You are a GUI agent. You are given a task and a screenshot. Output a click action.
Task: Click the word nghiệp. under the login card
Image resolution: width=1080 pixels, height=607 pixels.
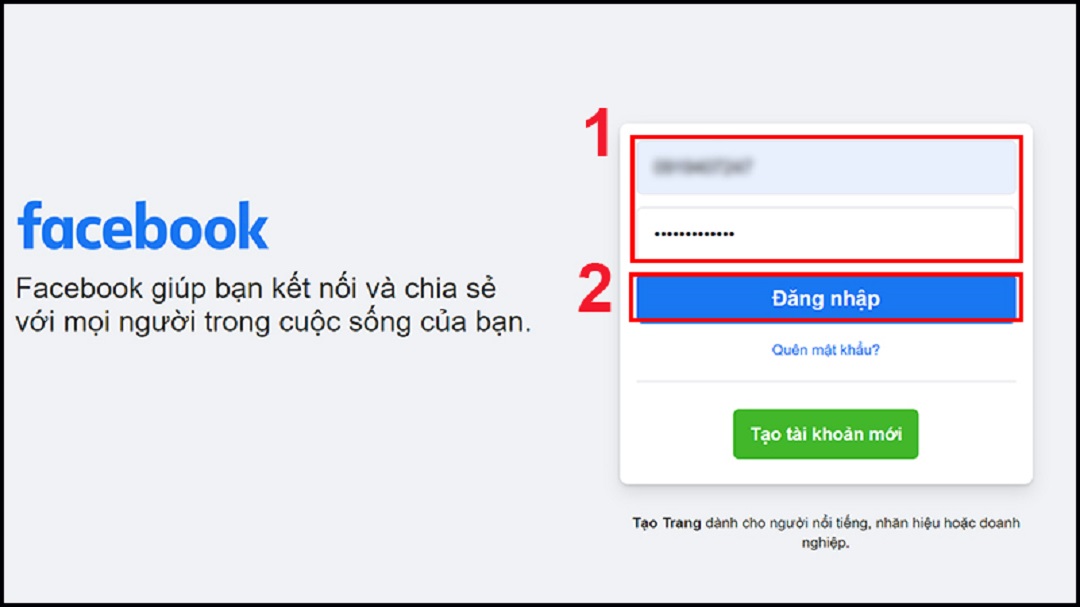coord(825,543)
